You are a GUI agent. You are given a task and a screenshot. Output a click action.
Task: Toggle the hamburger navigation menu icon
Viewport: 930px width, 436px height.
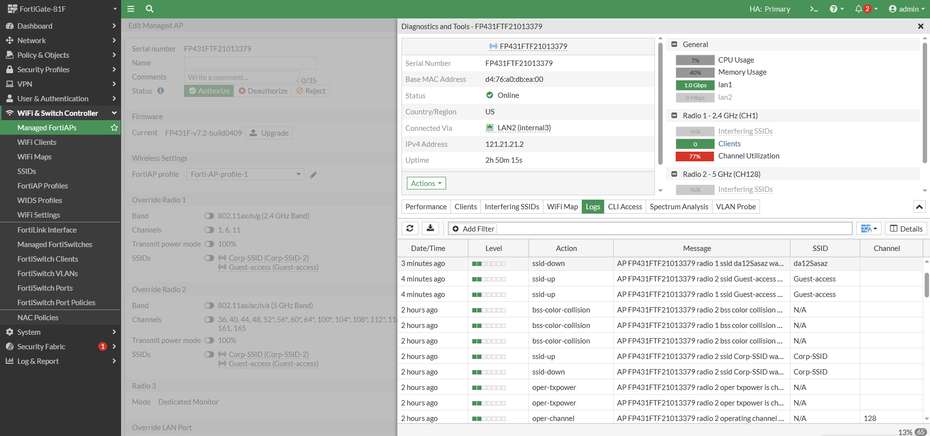(131, 9)
